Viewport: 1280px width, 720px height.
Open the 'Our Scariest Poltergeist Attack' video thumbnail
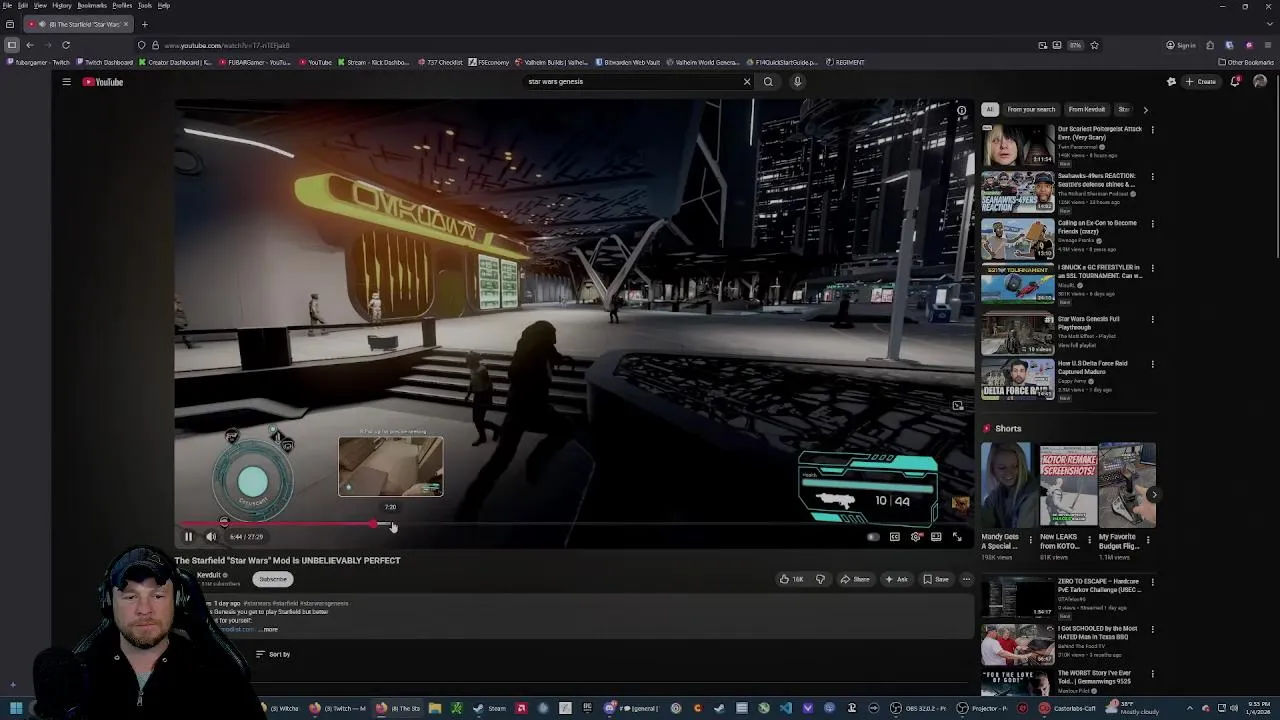click(1017, 144)
